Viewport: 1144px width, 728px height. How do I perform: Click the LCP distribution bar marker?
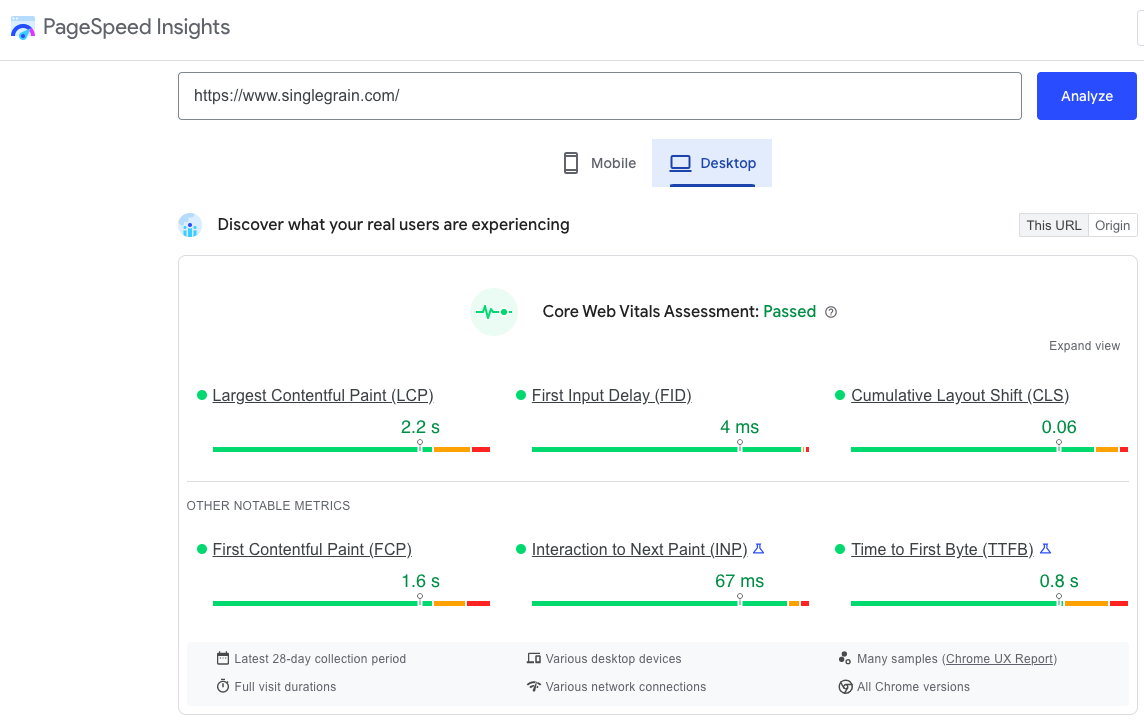(x=420, y=445)
